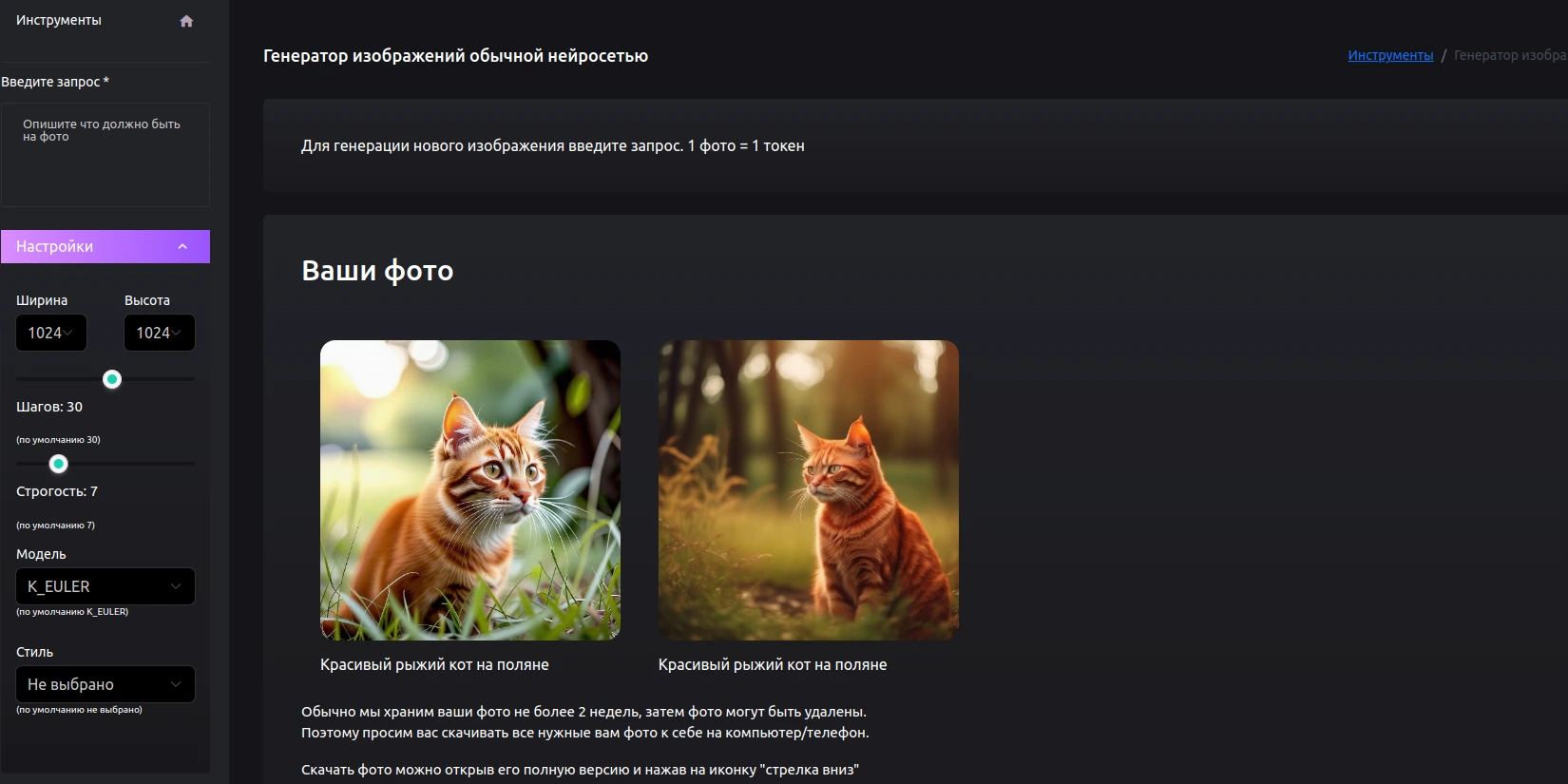Click the Шагов steps slider handle

click(x=112, y=379)
